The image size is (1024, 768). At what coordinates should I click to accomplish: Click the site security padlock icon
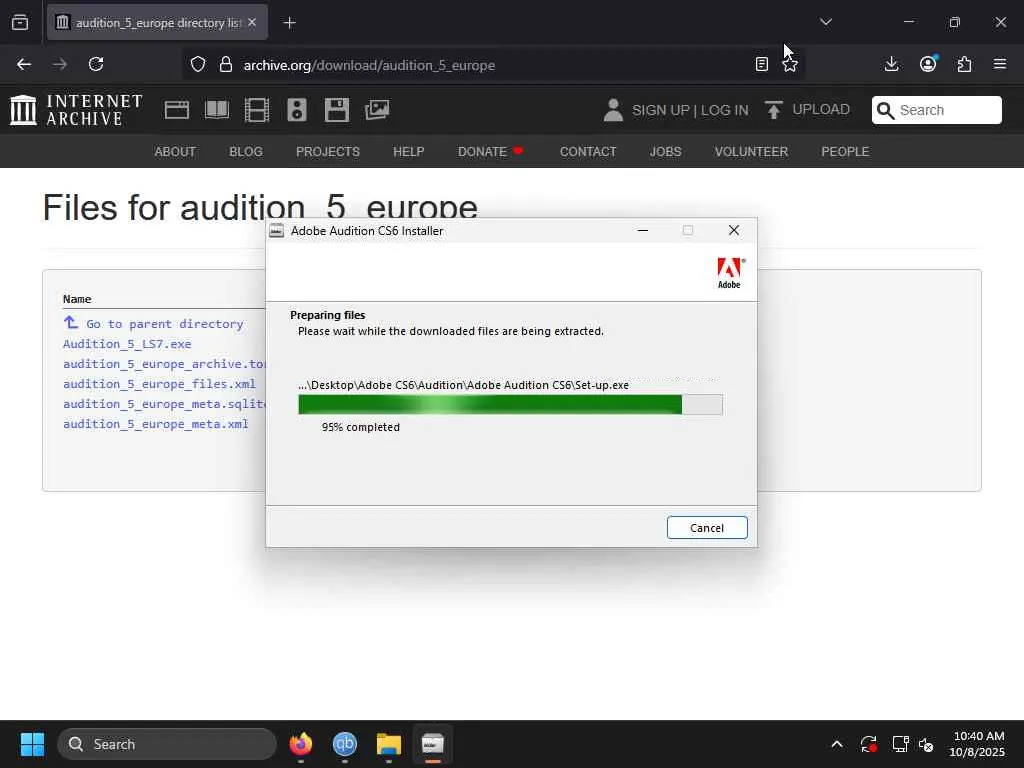tap(226, 65)
